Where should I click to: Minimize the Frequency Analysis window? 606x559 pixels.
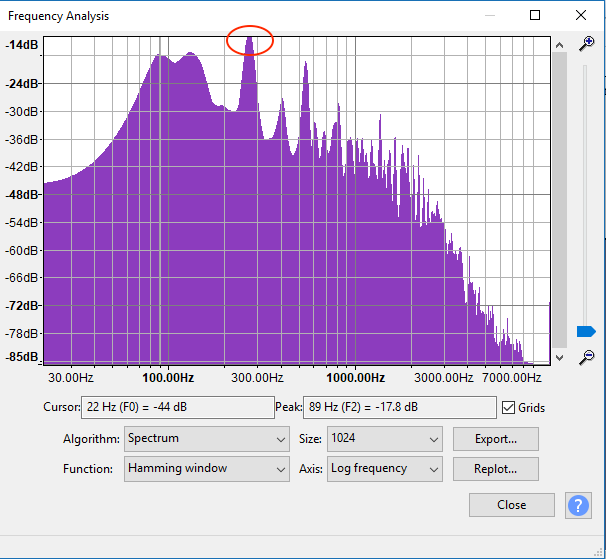click(x=490, y=15)
